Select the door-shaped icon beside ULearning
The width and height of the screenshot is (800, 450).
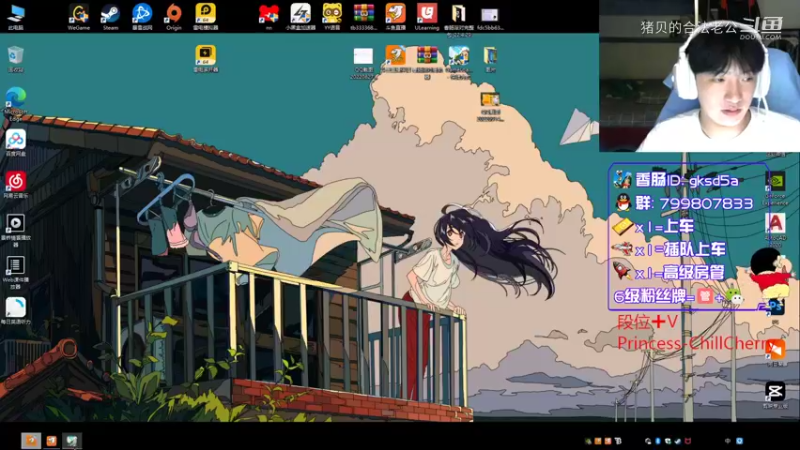coord(459,18)
